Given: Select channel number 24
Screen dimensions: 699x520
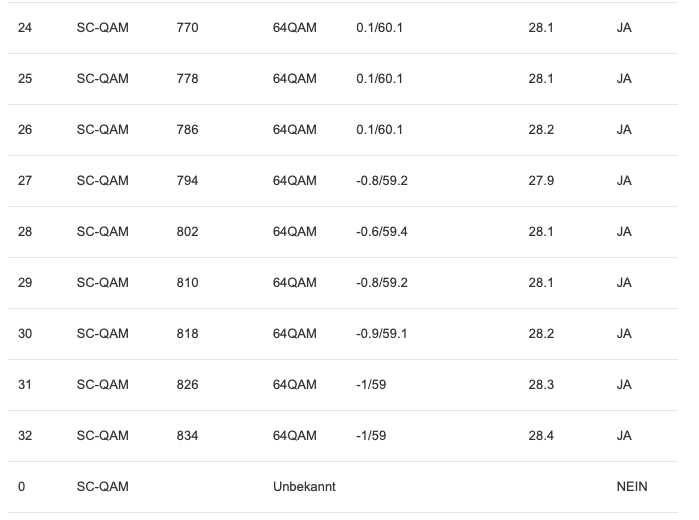Looking at the screenshot, I should coord(25,28).
